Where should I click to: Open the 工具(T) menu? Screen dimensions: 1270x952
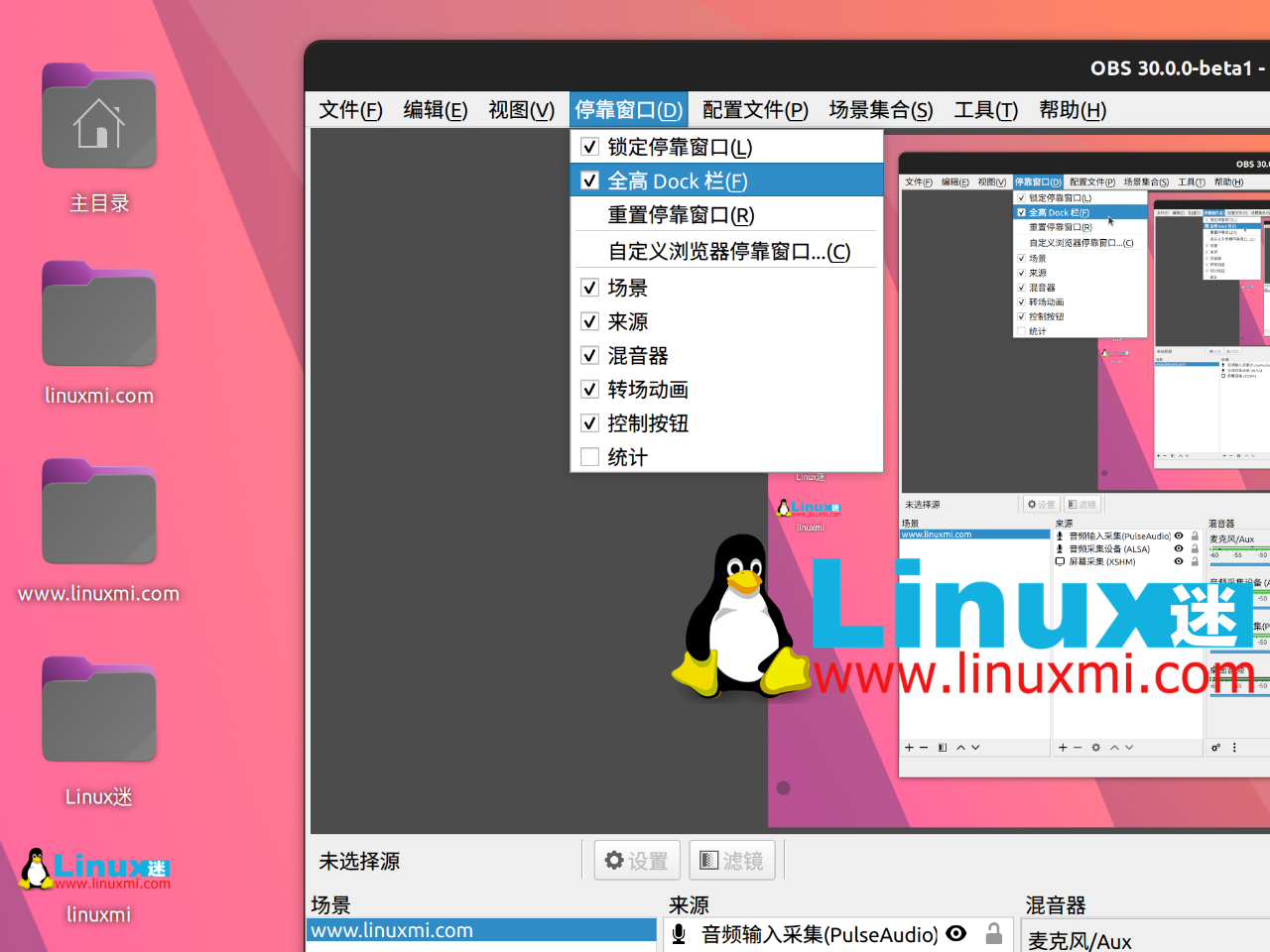[x=986, y=110]
